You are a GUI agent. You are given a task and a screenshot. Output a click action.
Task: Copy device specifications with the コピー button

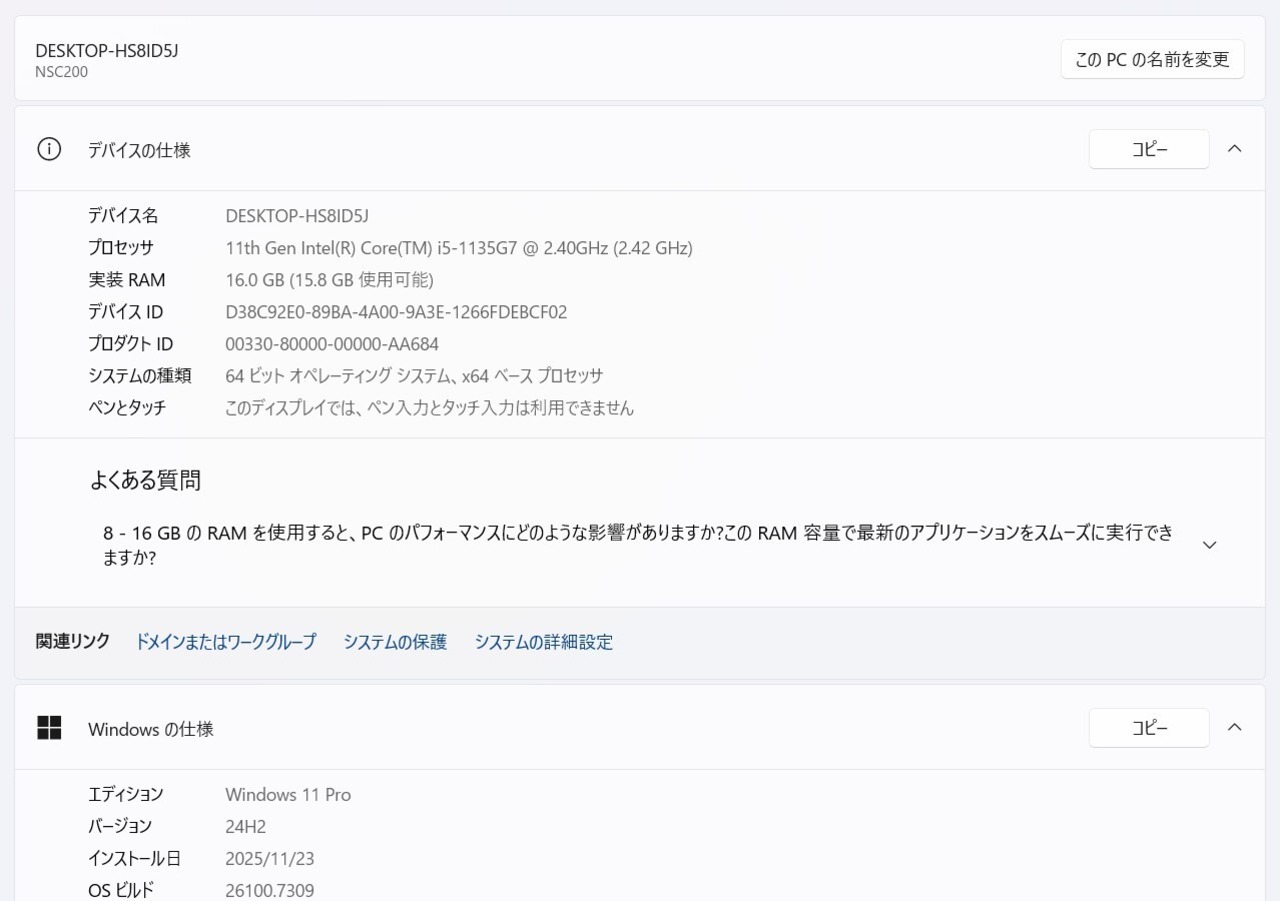coord(1149,149)
